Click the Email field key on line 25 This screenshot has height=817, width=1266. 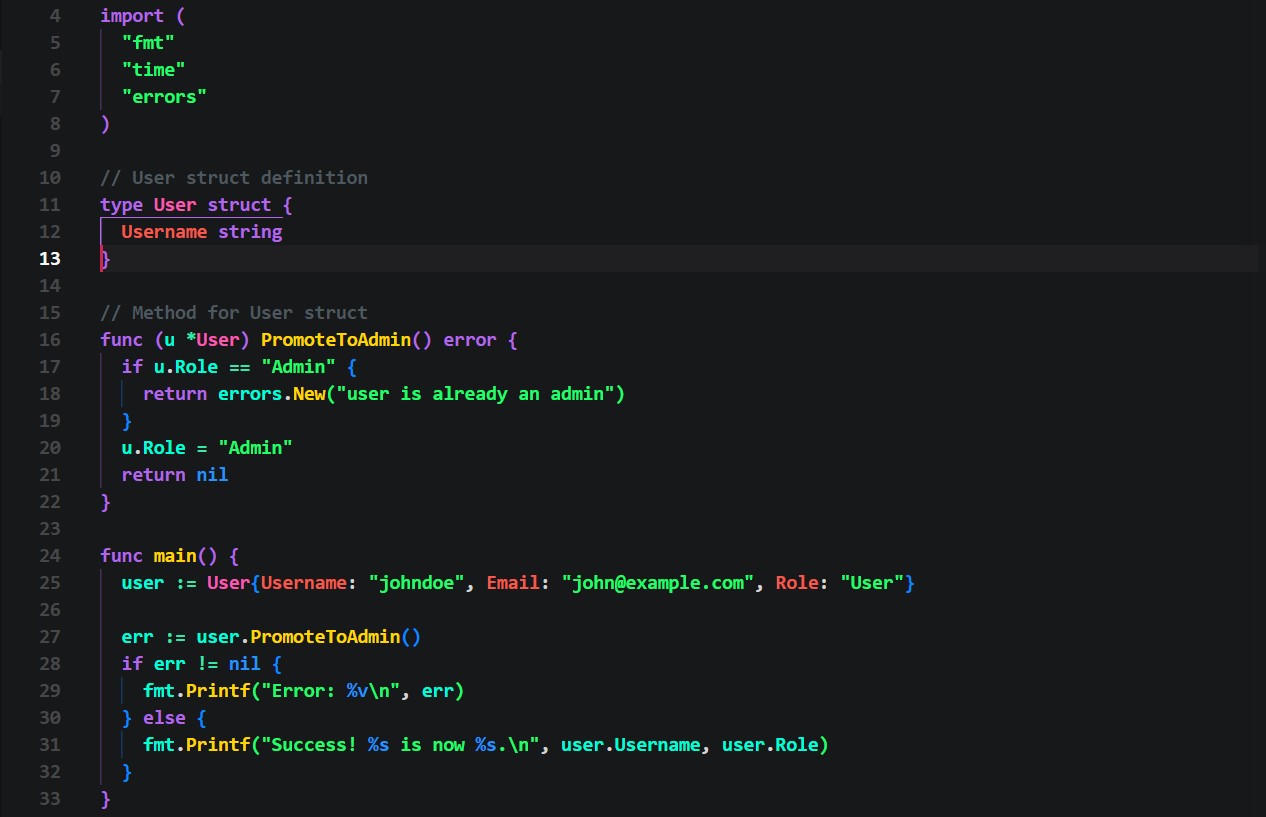[513, 582]
